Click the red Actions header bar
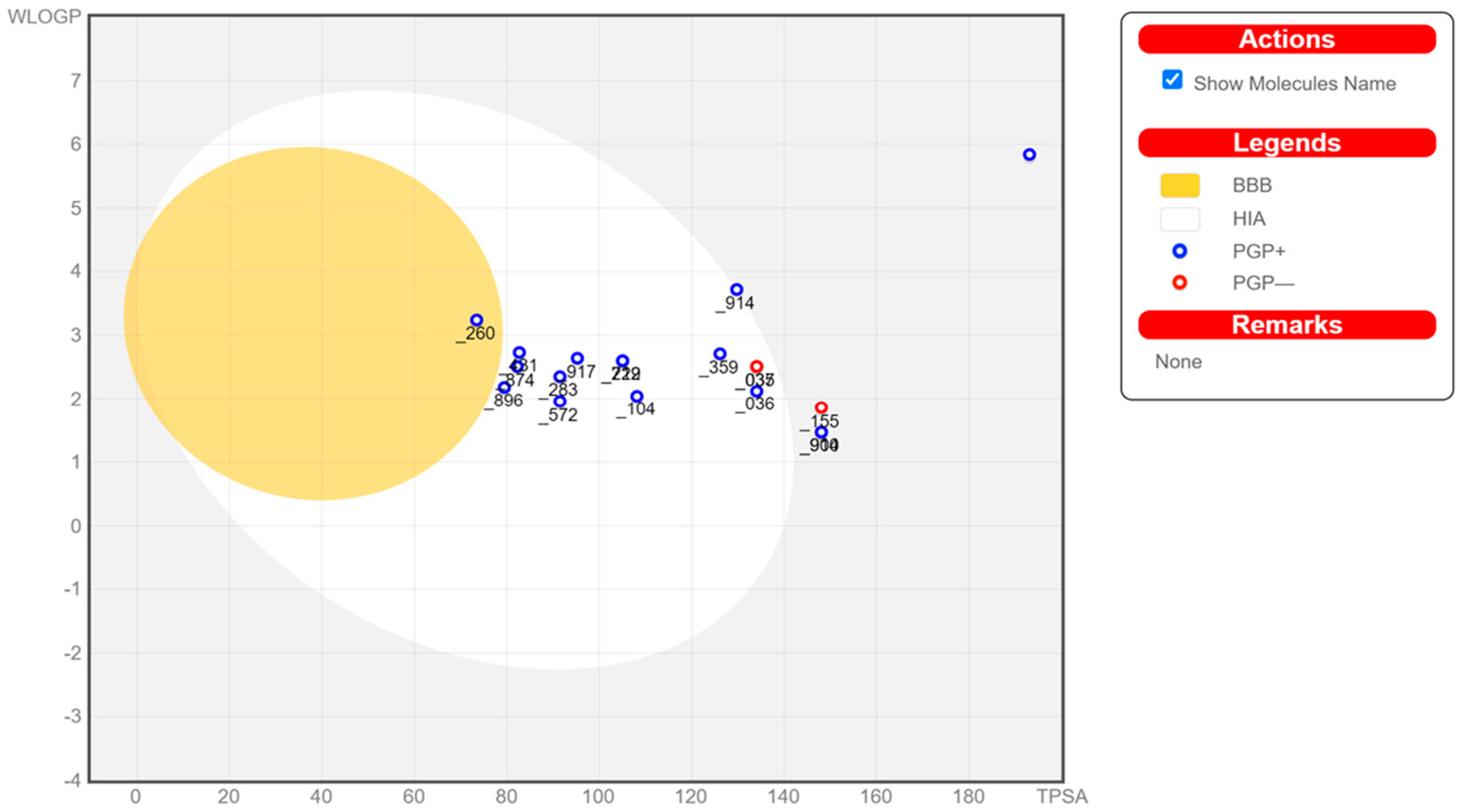Image resolution: width=1462 pixels, height=812 pixels. click(1287, 39)
